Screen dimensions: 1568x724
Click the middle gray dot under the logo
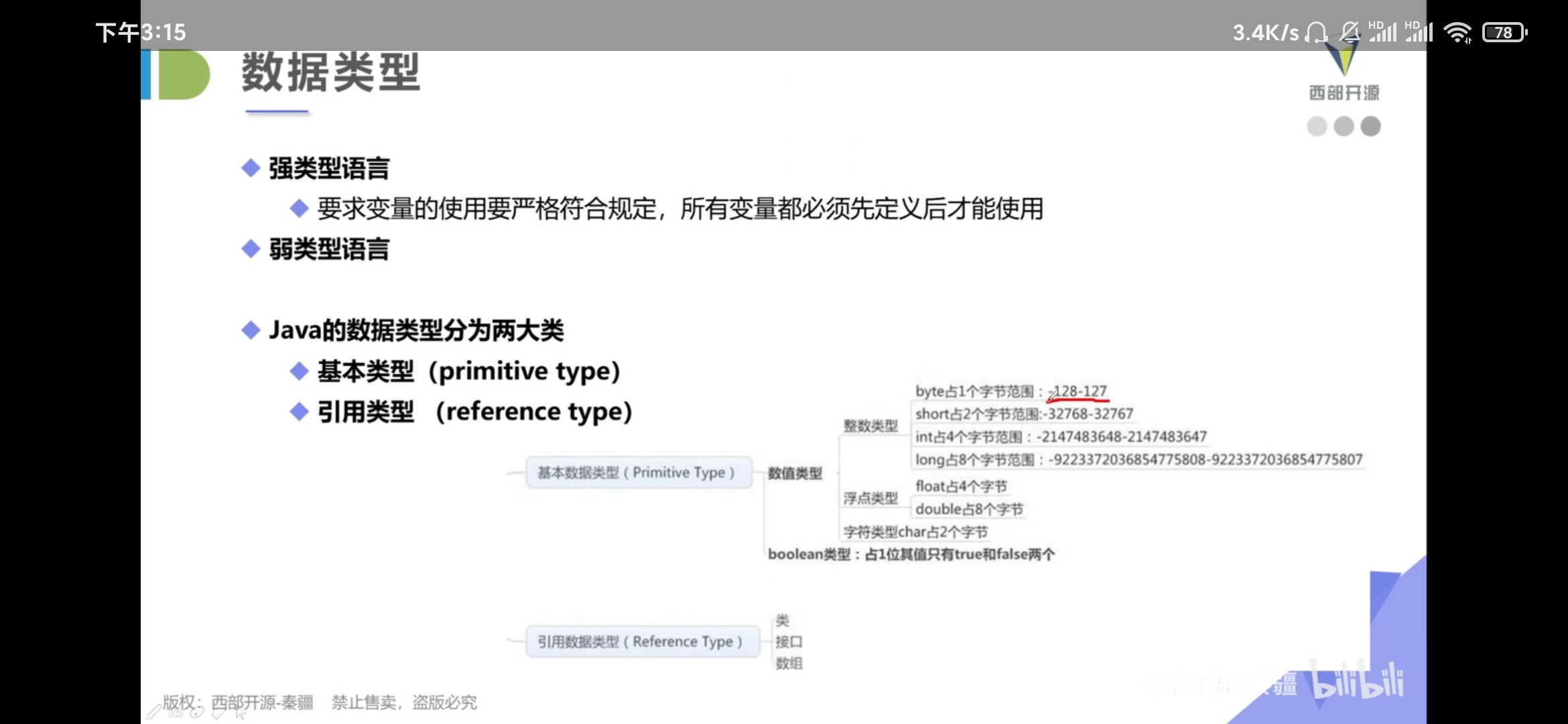click(x=1344, y=126)
